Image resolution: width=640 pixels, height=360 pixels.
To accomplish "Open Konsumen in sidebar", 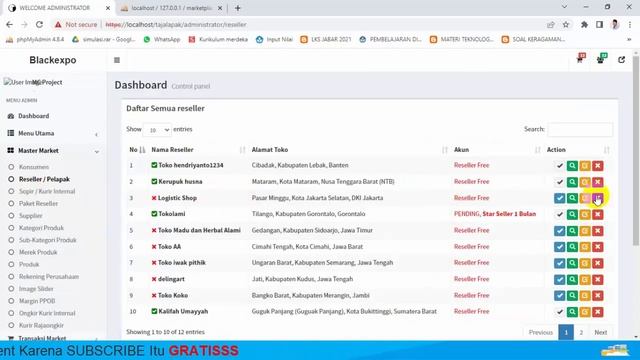I will (33, 167).
